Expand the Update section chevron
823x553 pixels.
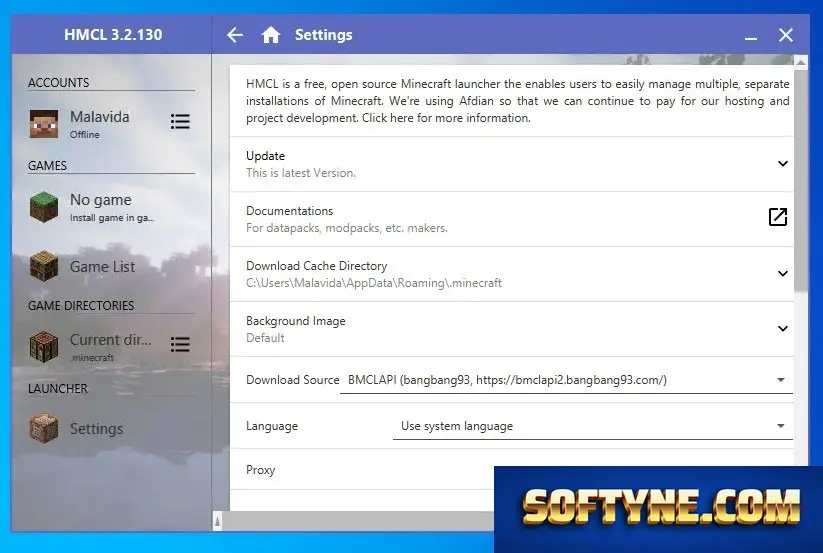click(783, 164)
